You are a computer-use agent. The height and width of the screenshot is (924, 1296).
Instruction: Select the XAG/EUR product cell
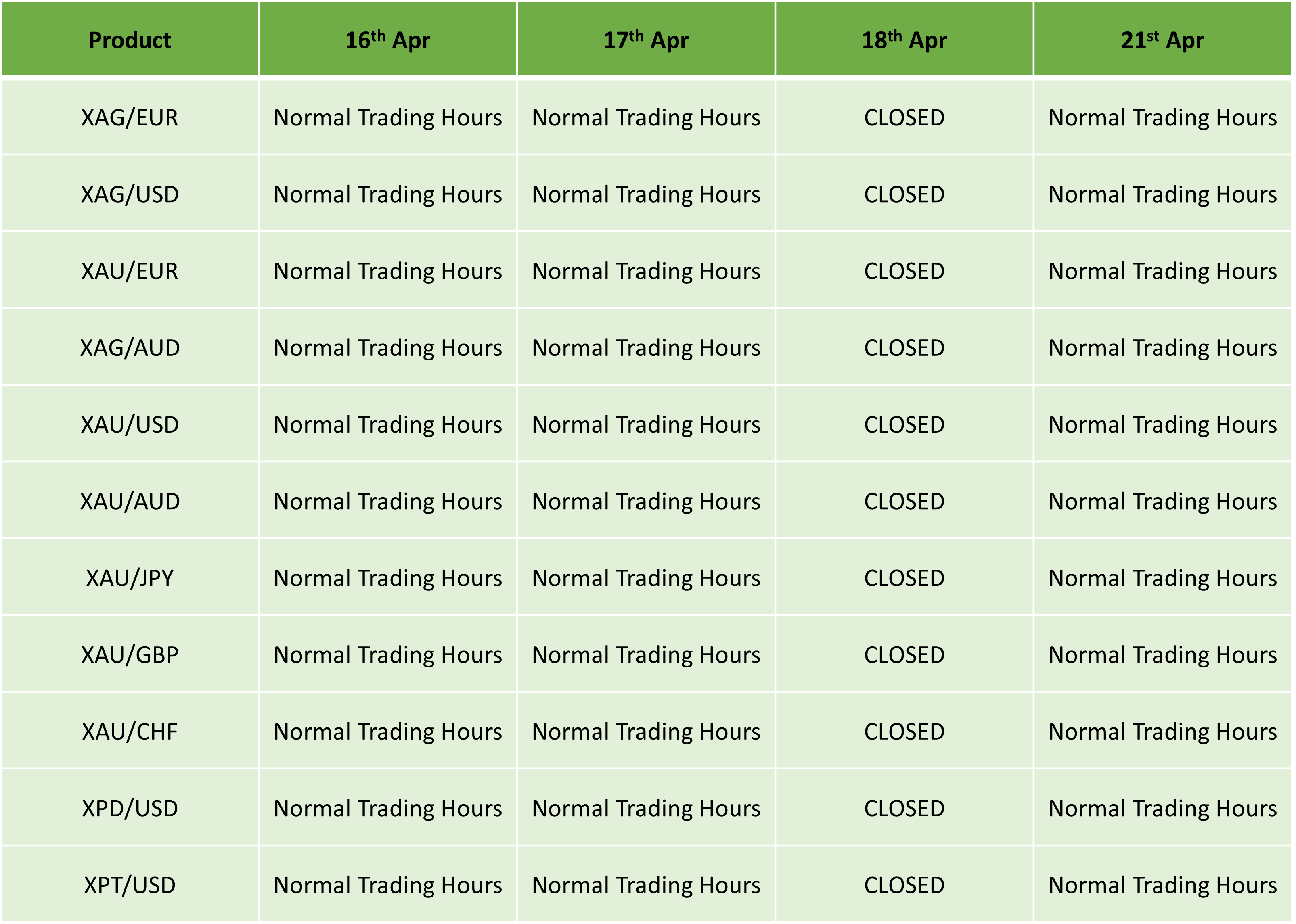click(130, 117)
